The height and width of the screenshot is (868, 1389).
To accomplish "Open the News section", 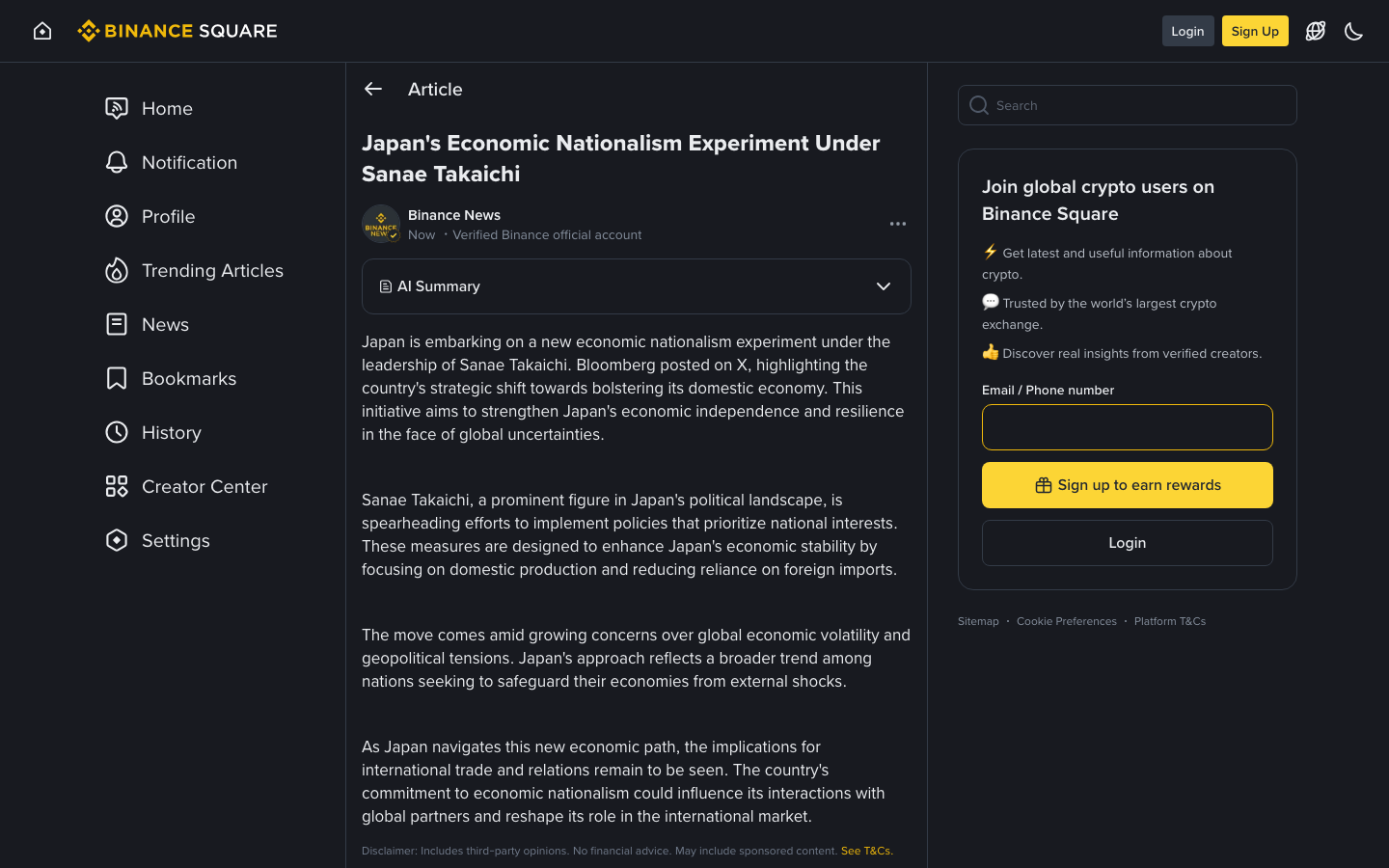I will point(165,324).
